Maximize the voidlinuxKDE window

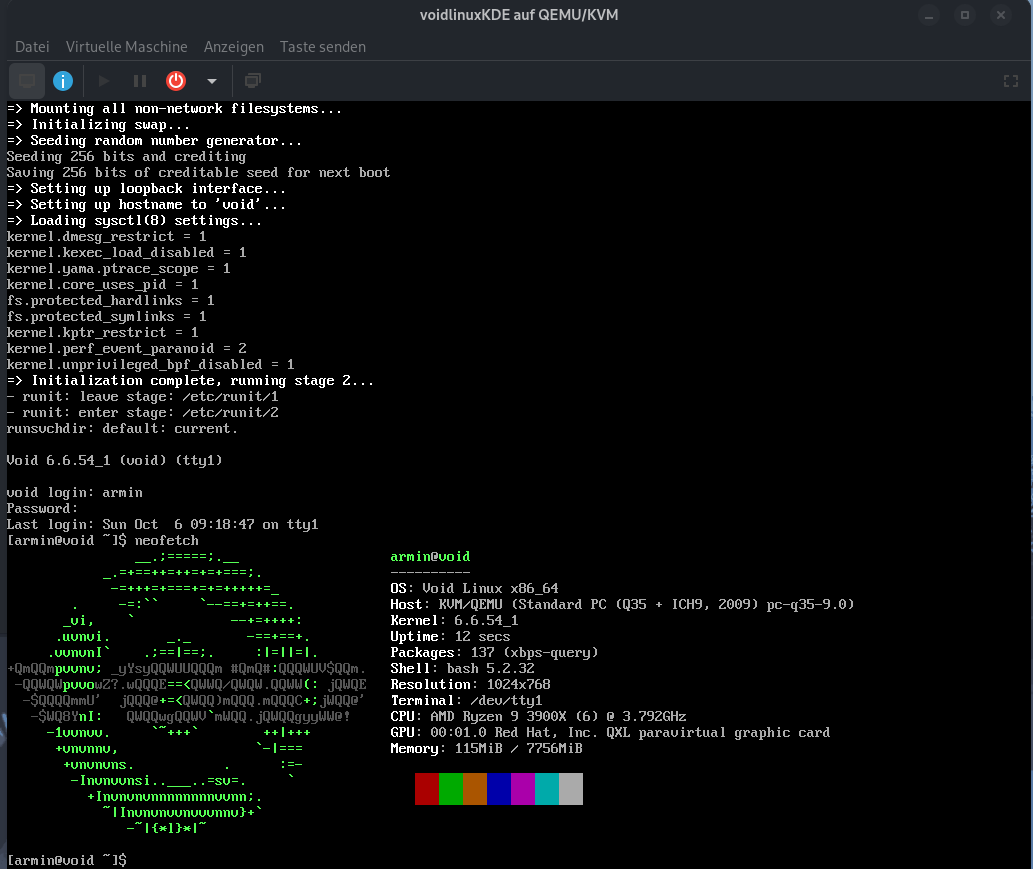(x=965, y=15)
